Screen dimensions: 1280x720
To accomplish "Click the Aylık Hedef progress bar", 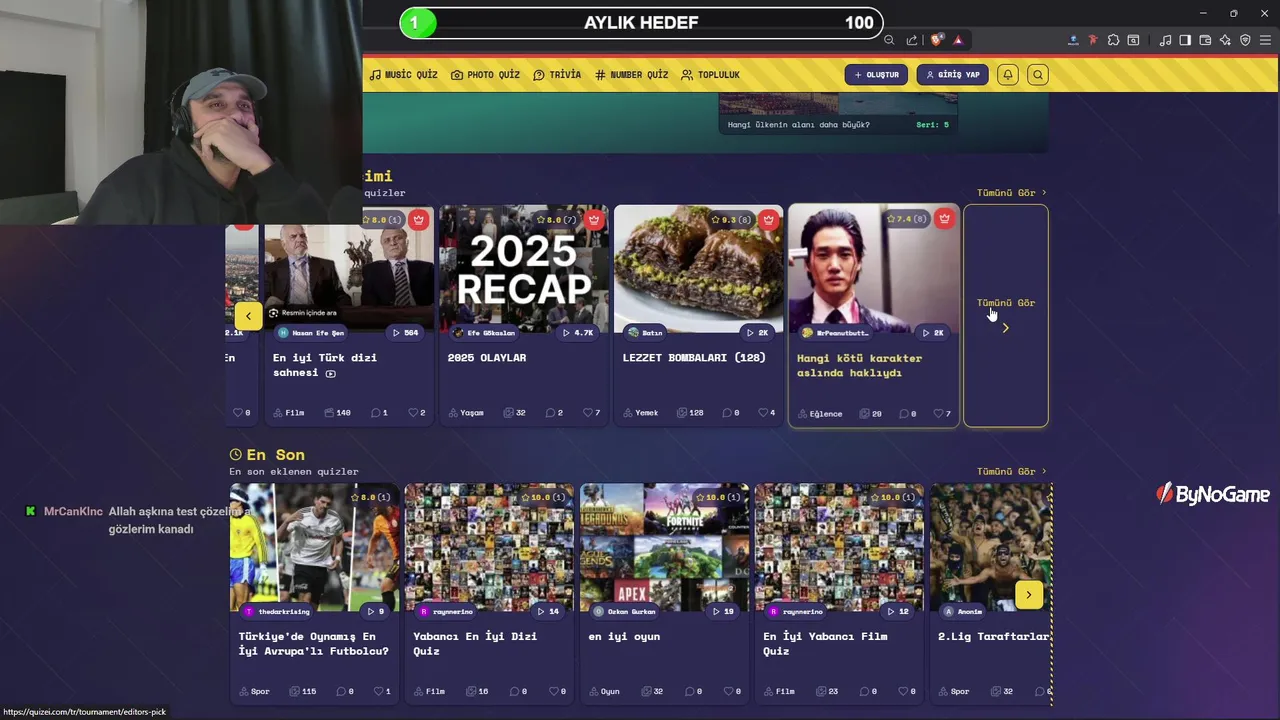I will pos(641,23).
